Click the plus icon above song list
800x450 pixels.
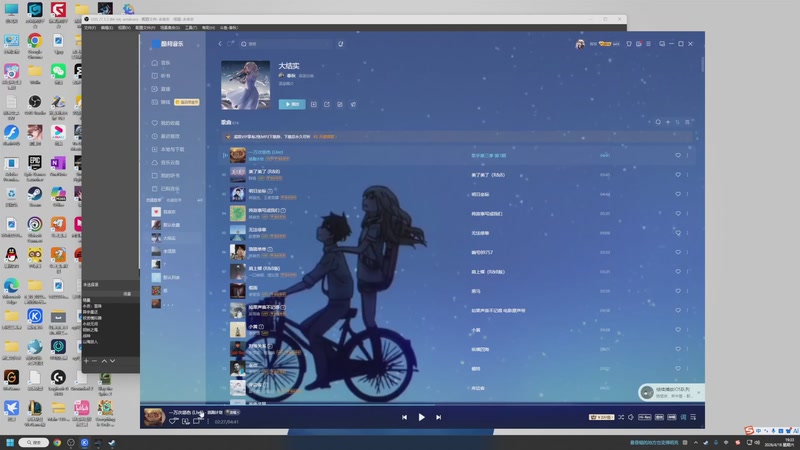[x=668, y=122]
